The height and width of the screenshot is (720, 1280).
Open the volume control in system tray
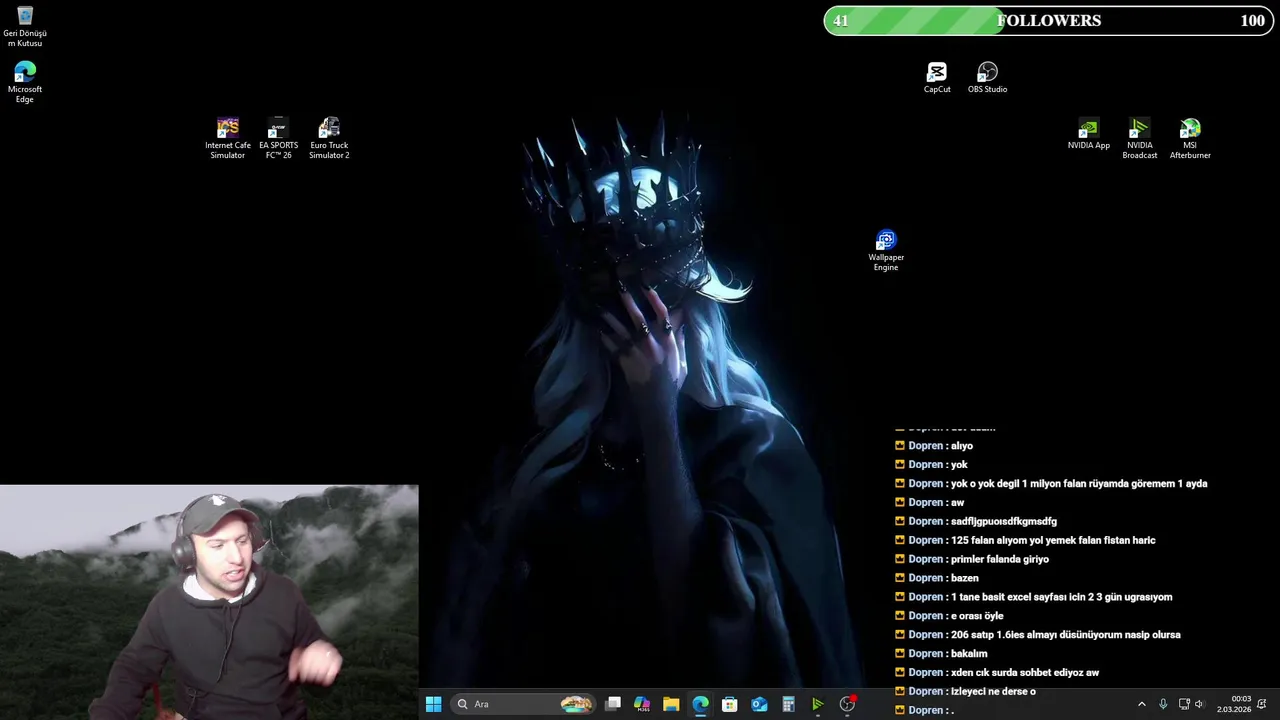1200,704
